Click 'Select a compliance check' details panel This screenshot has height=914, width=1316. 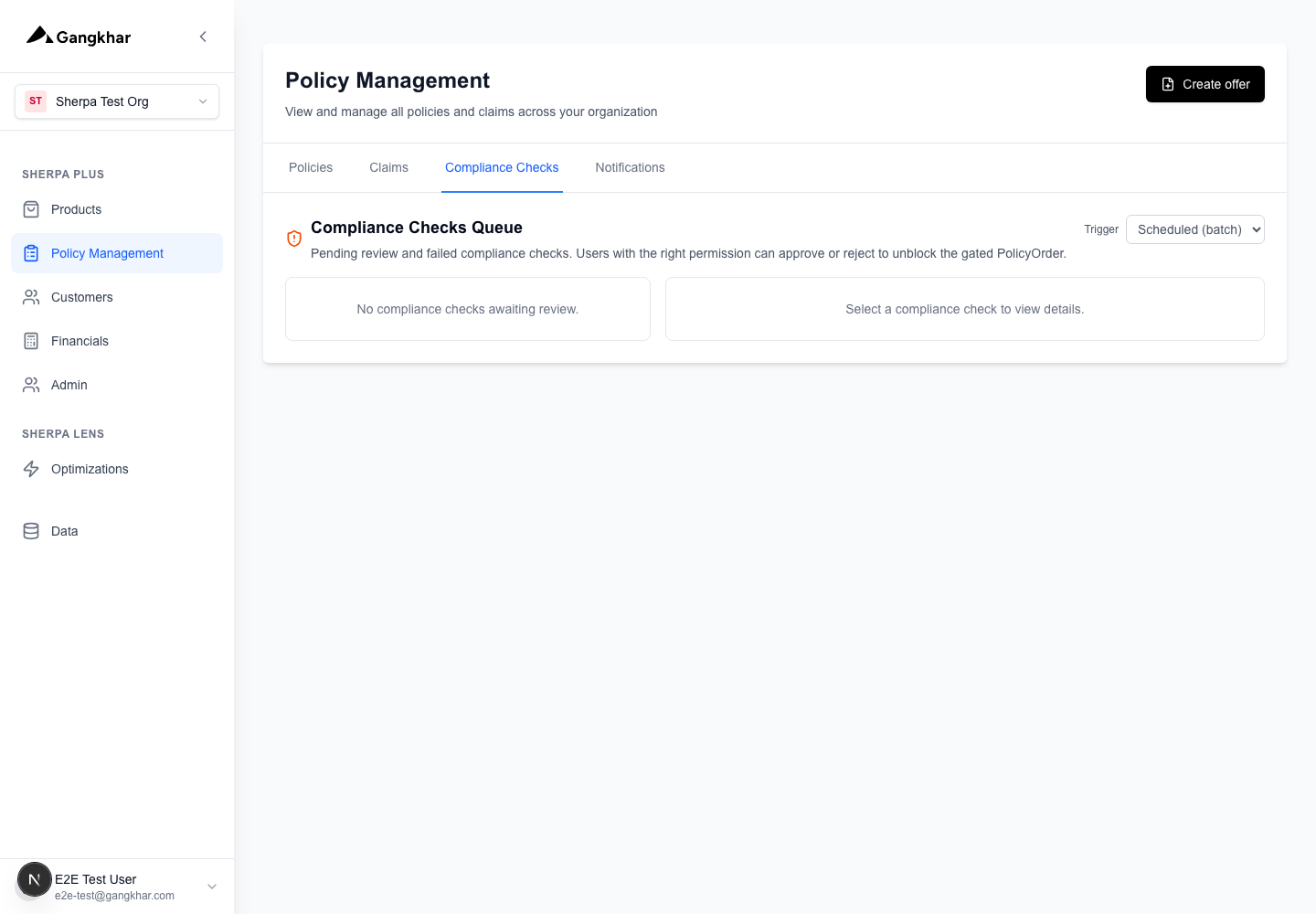965,309
